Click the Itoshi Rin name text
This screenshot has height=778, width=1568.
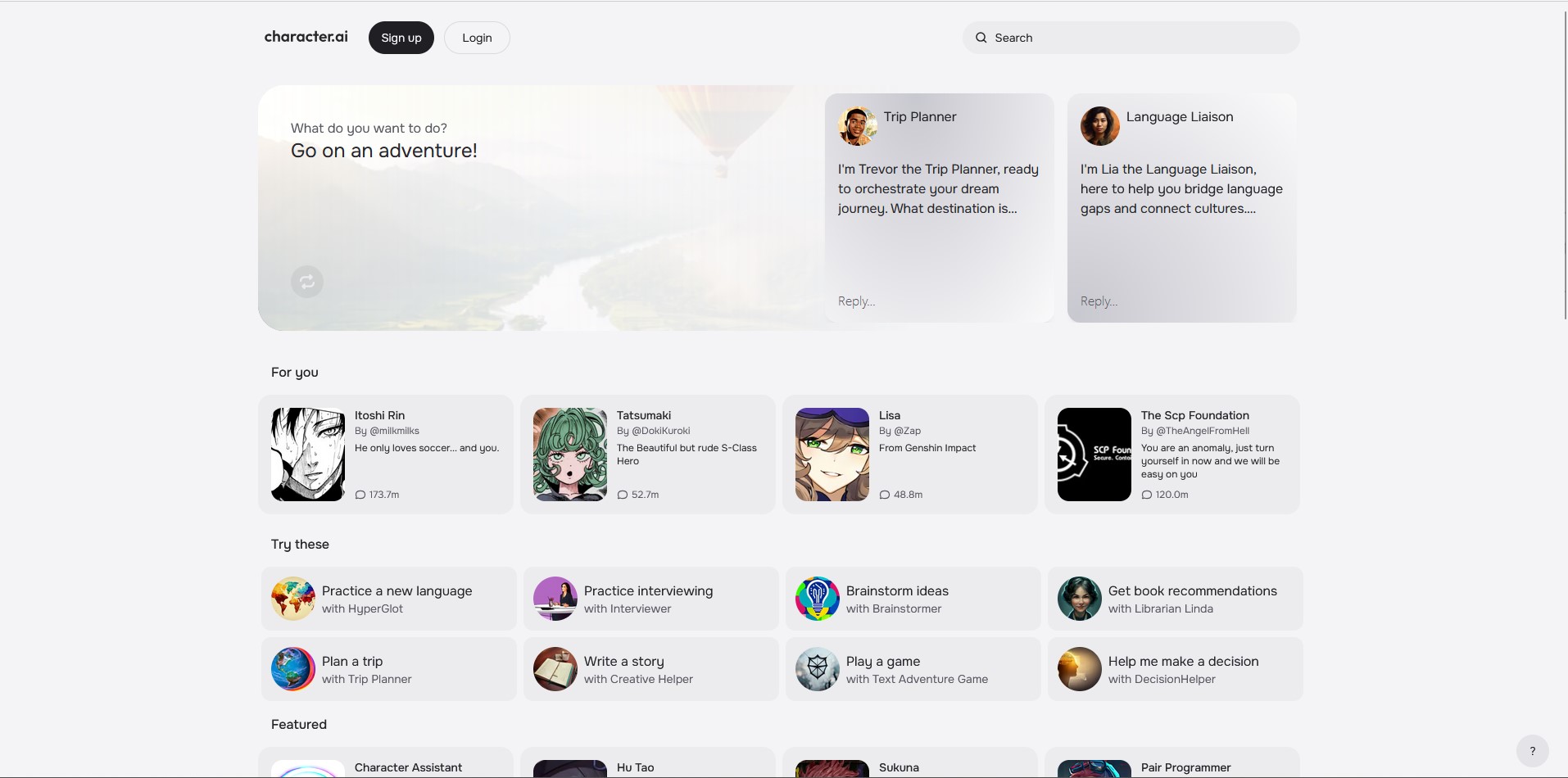pyautogui.click(x=379, y=415)
